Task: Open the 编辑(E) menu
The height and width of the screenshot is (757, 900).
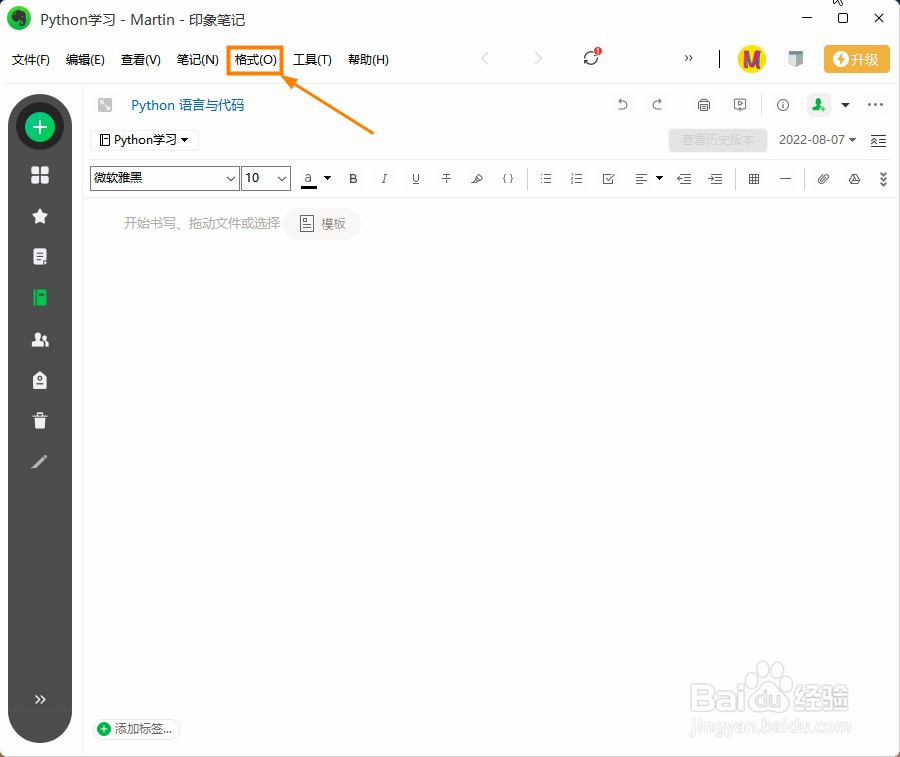Action: click(x=85, y=60)
